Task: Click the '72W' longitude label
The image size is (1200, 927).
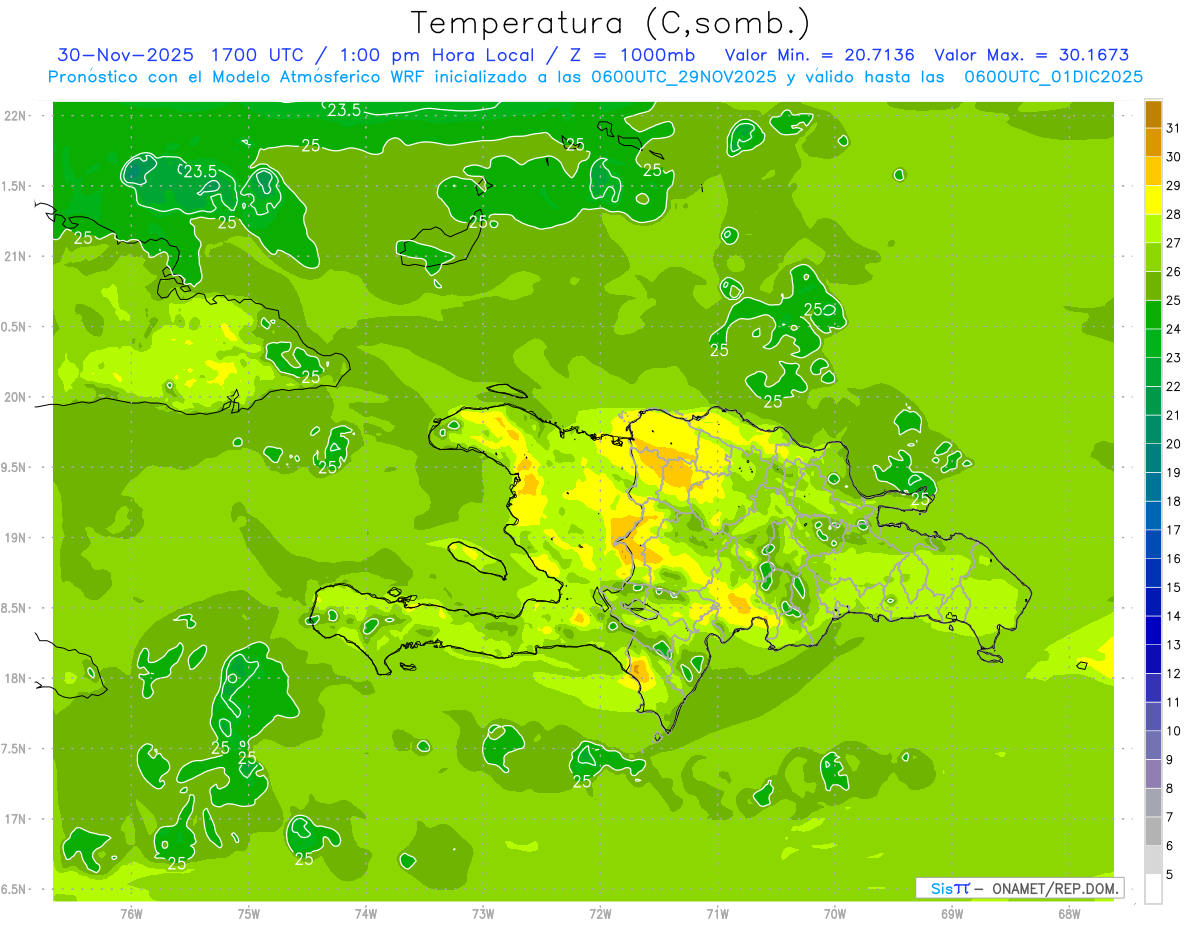Action: pos(600,913)
